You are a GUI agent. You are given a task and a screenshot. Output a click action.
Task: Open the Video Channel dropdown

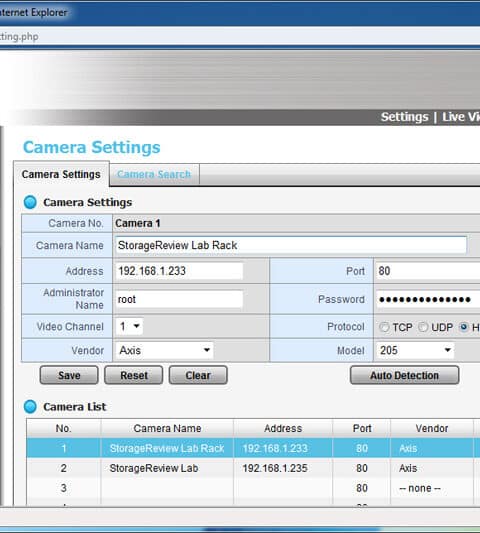[129, 326]
